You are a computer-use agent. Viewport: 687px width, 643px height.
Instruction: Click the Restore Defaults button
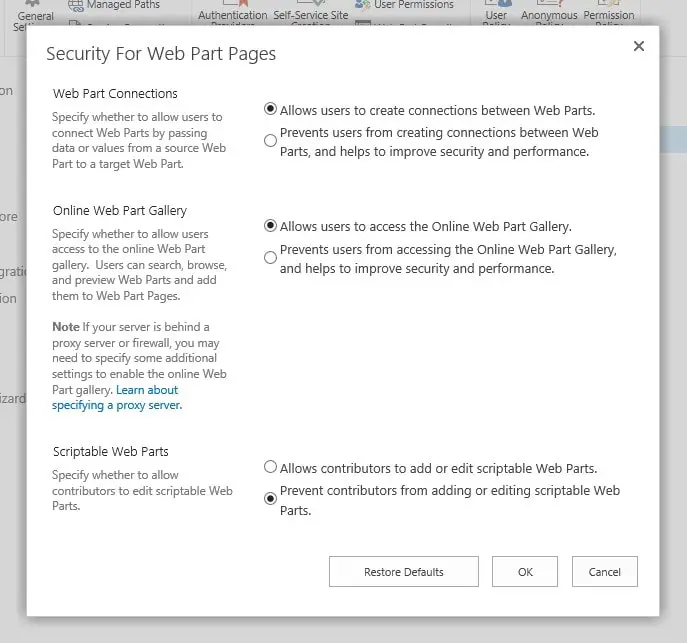click(403, 572)
